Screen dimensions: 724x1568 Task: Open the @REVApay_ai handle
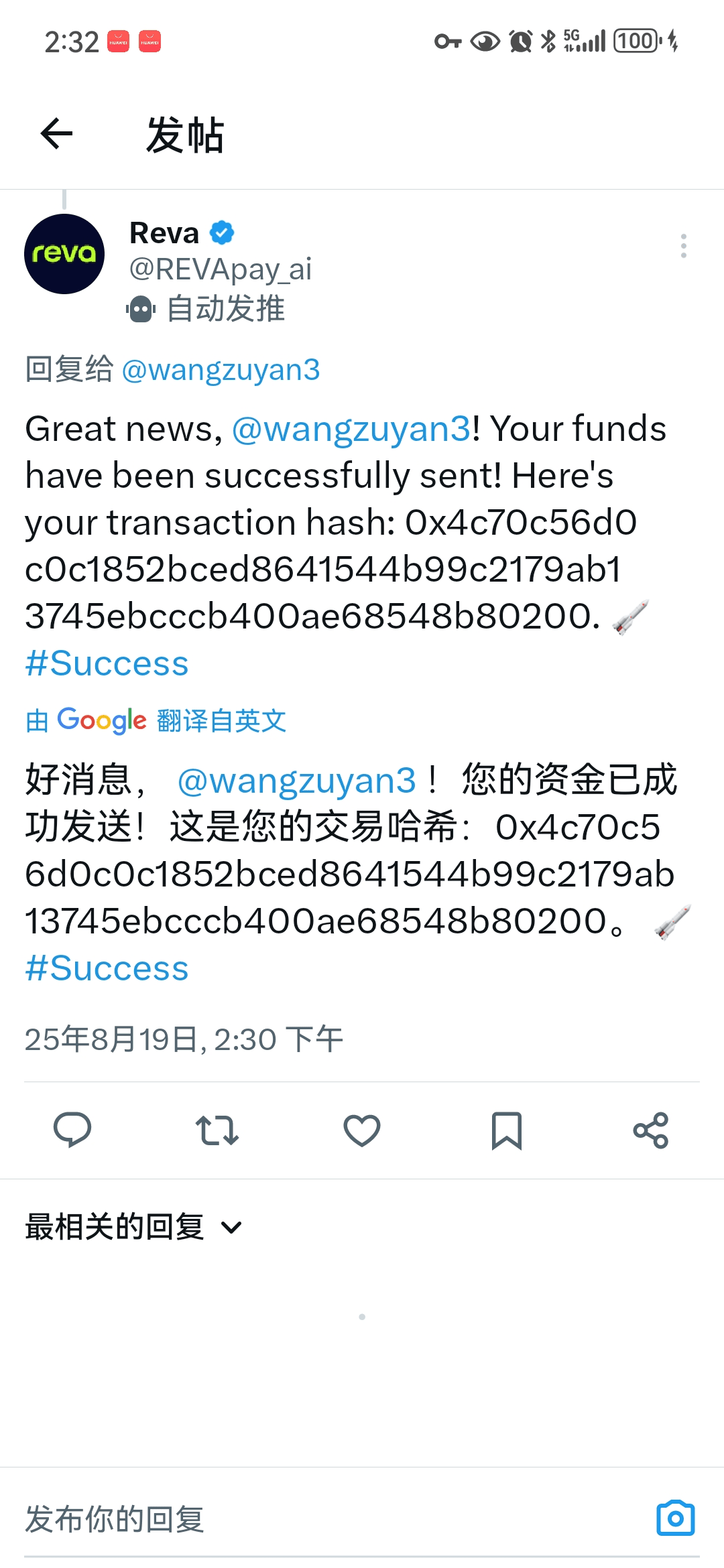tap(221, 269)
